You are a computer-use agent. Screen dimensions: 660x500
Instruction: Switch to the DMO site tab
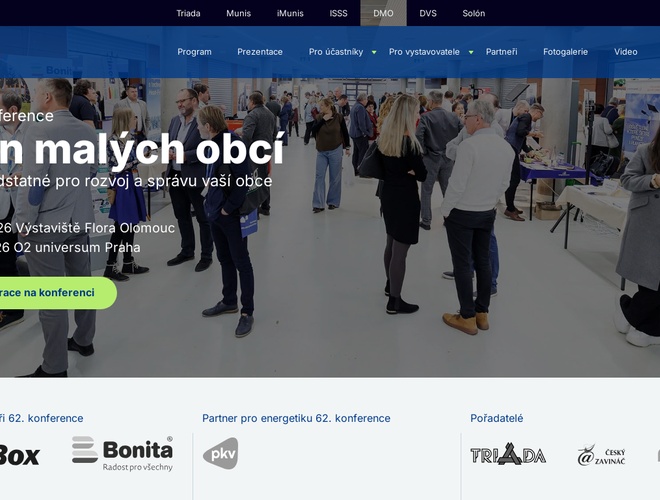pyautogui.click(x=383, y=13)
